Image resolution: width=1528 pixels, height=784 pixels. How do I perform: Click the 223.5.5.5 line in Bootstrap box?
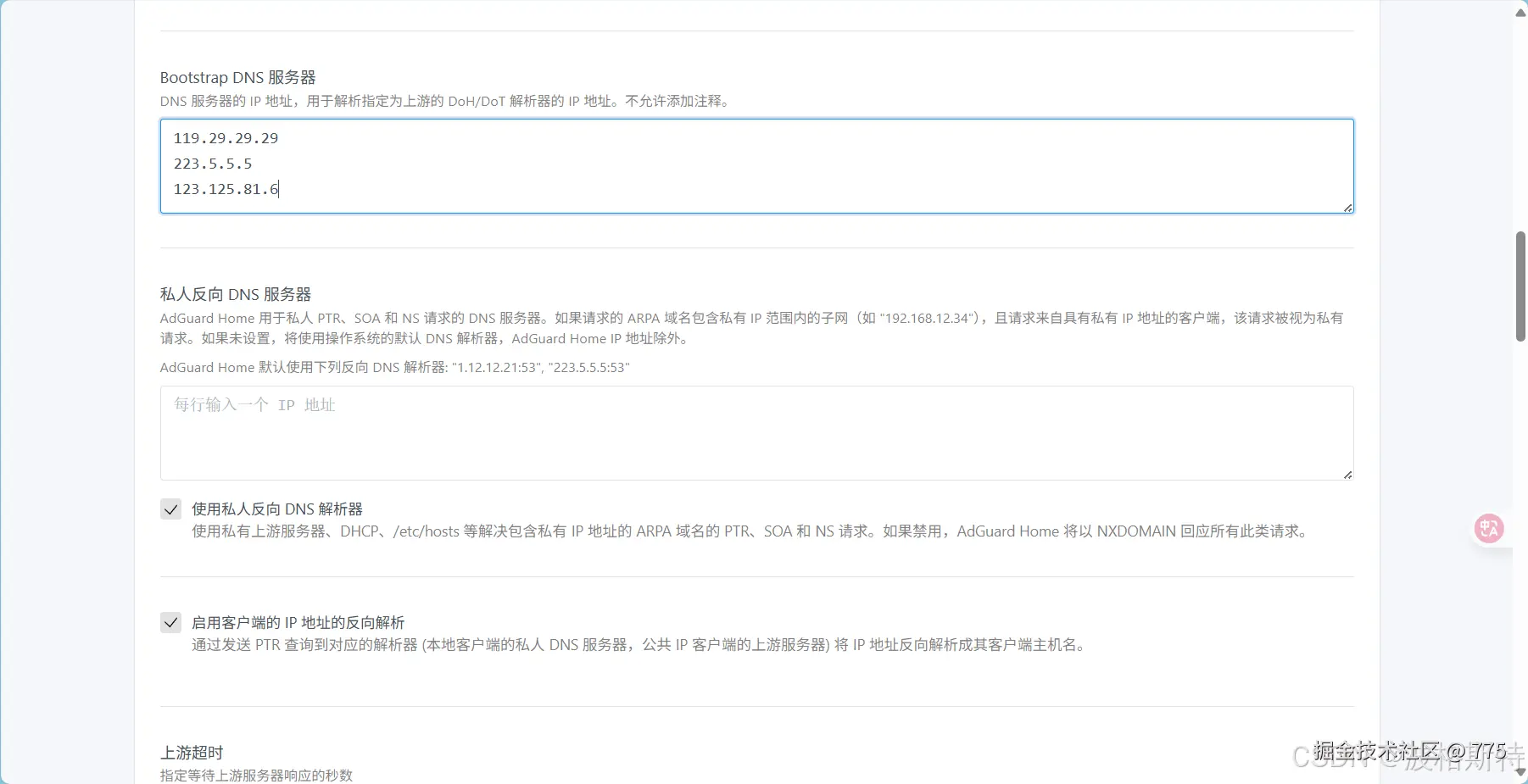(x=213, y=164)
